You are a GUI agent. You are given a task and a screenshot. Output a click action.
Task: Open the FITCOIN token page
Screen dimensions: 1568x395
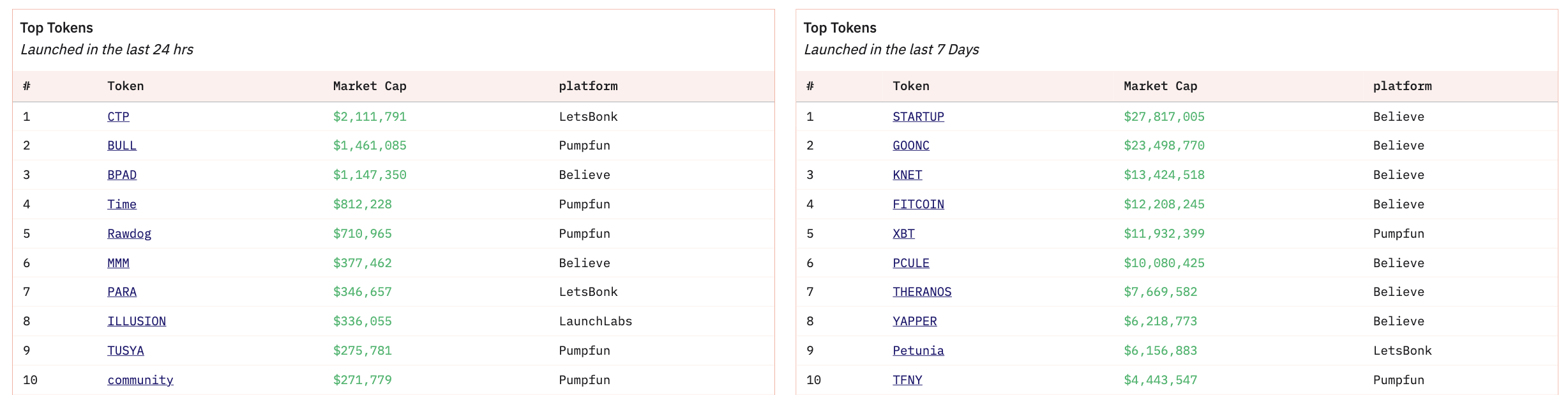point(918,205)
